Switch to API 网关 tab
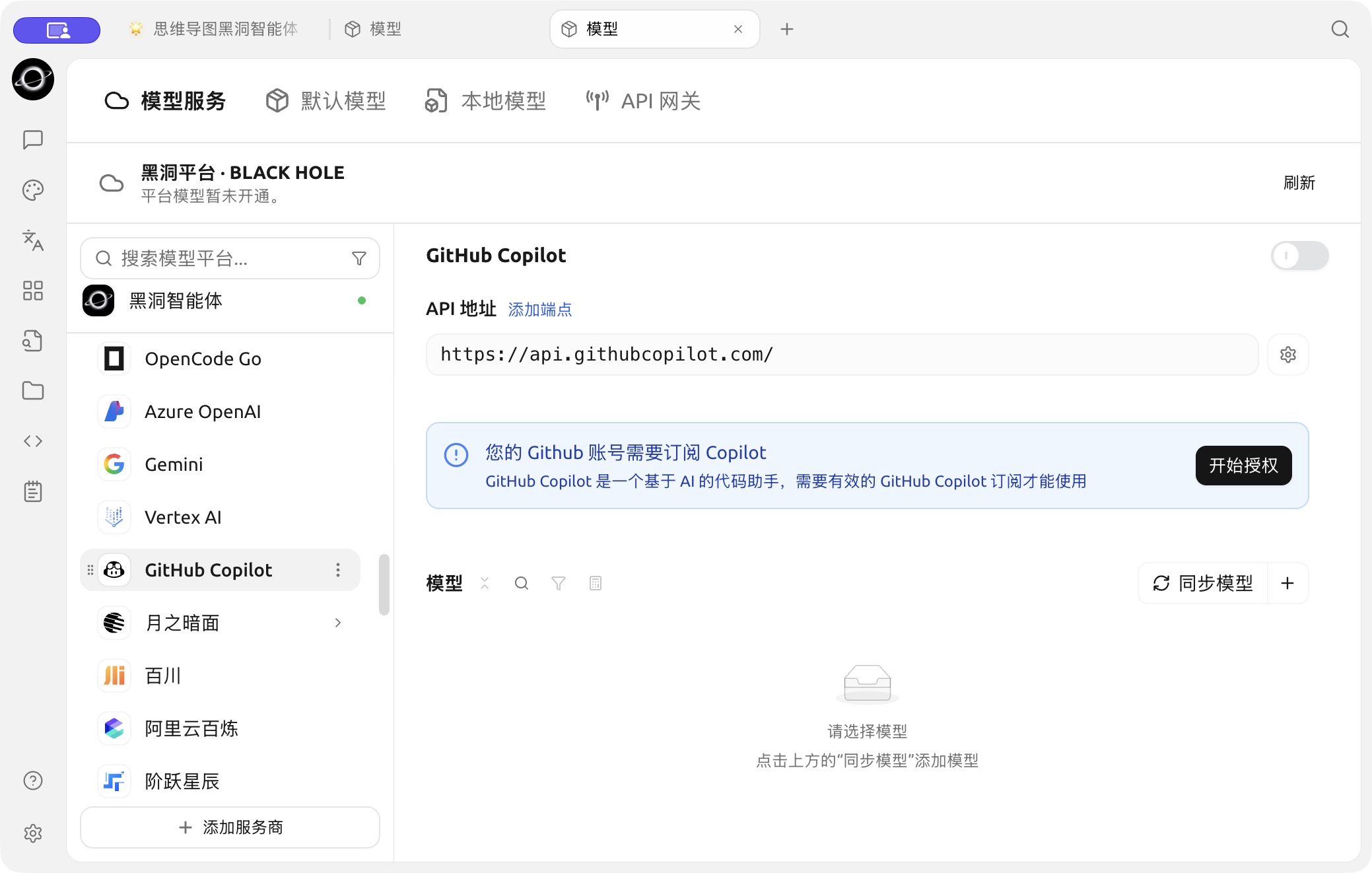This screenshot has width=1372, height=873. point(643,101)
